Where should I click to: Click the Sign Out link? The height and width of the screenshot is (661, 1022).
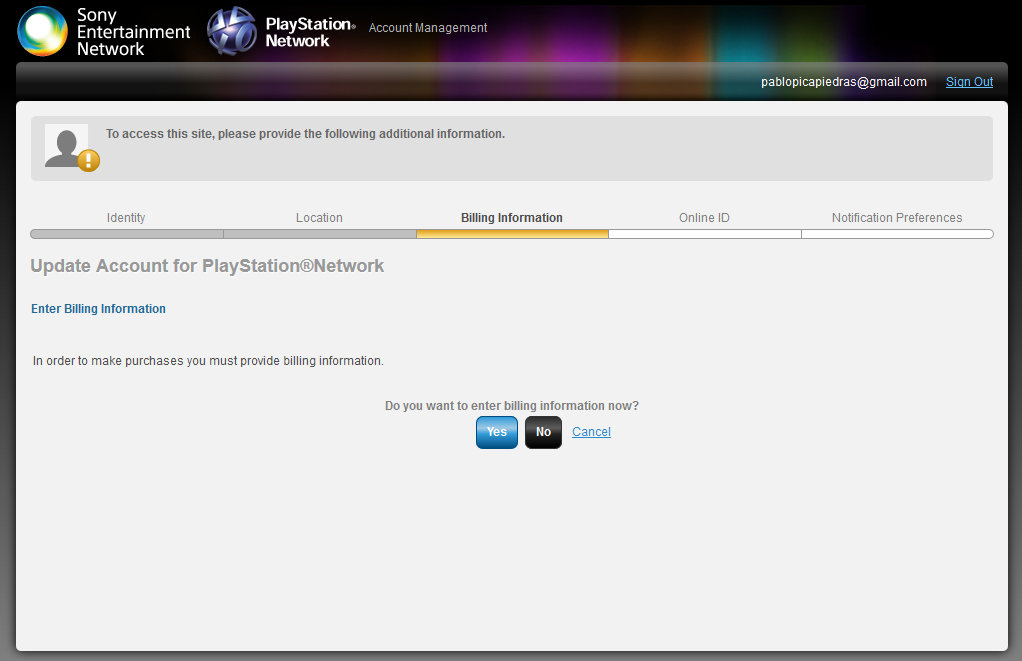(x=968, y=82)
